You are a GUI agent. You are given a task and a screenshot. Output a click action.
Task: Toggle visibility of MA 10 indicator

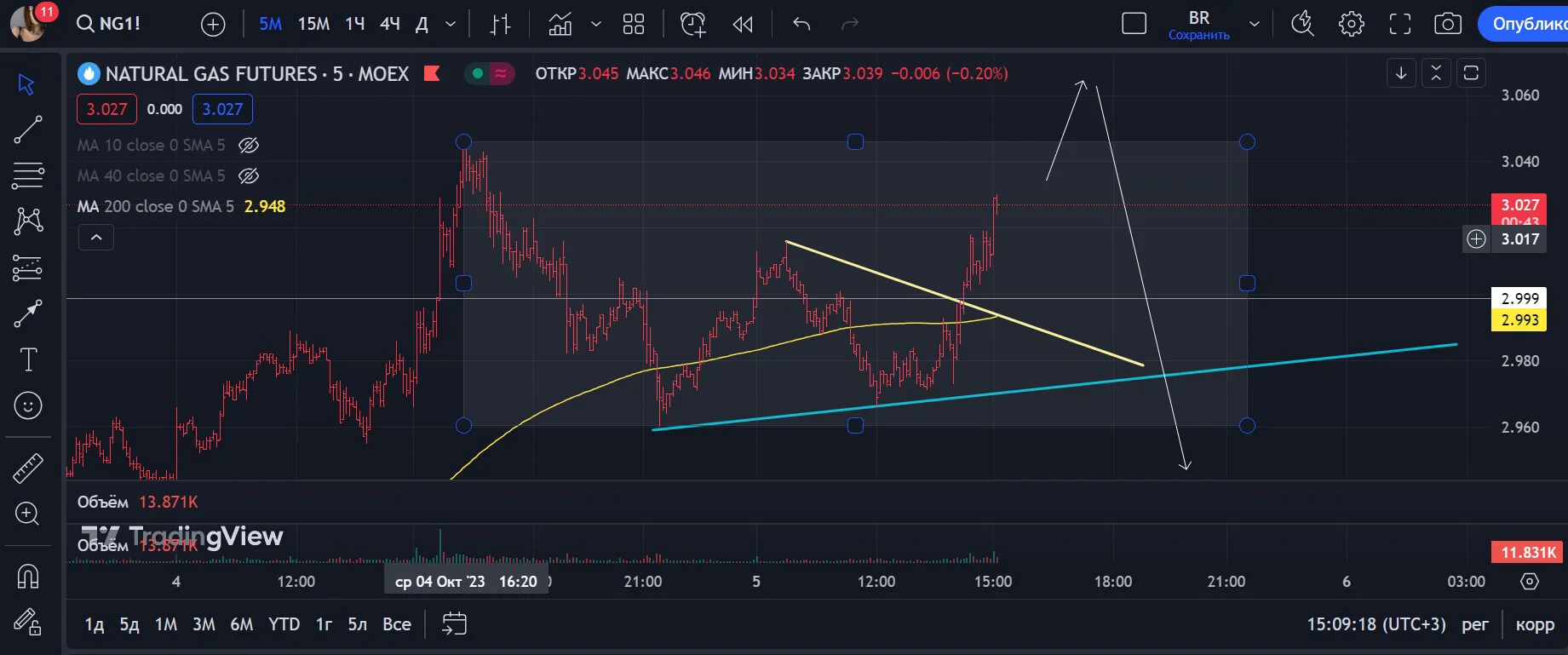[249, 146]
